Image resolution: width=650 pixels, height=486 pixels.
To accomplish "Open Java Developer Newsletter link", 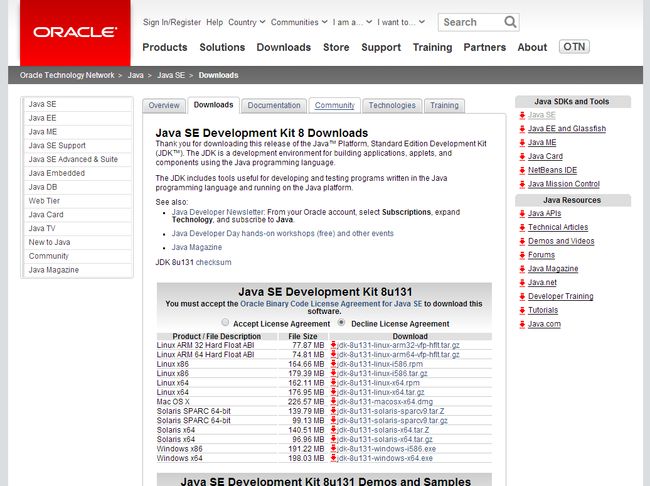I will pyautogui.click(x=218, y=212).
